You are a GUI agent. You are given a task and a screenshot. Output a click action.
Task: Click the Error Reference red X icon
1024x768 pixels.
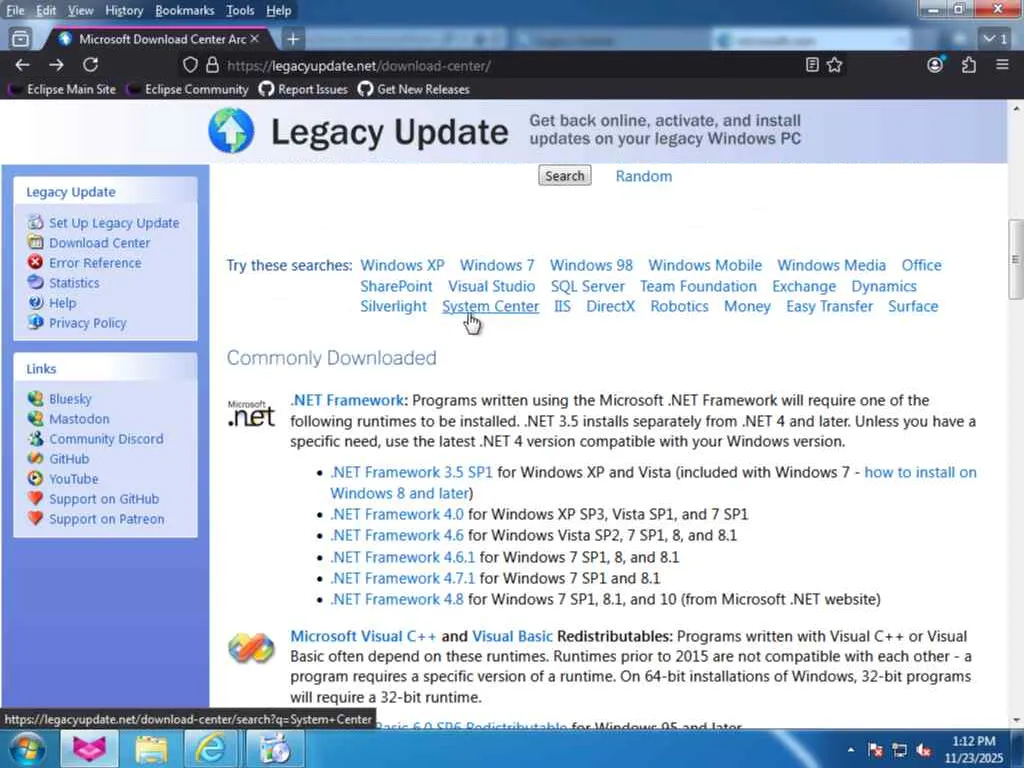coord(35,262)
